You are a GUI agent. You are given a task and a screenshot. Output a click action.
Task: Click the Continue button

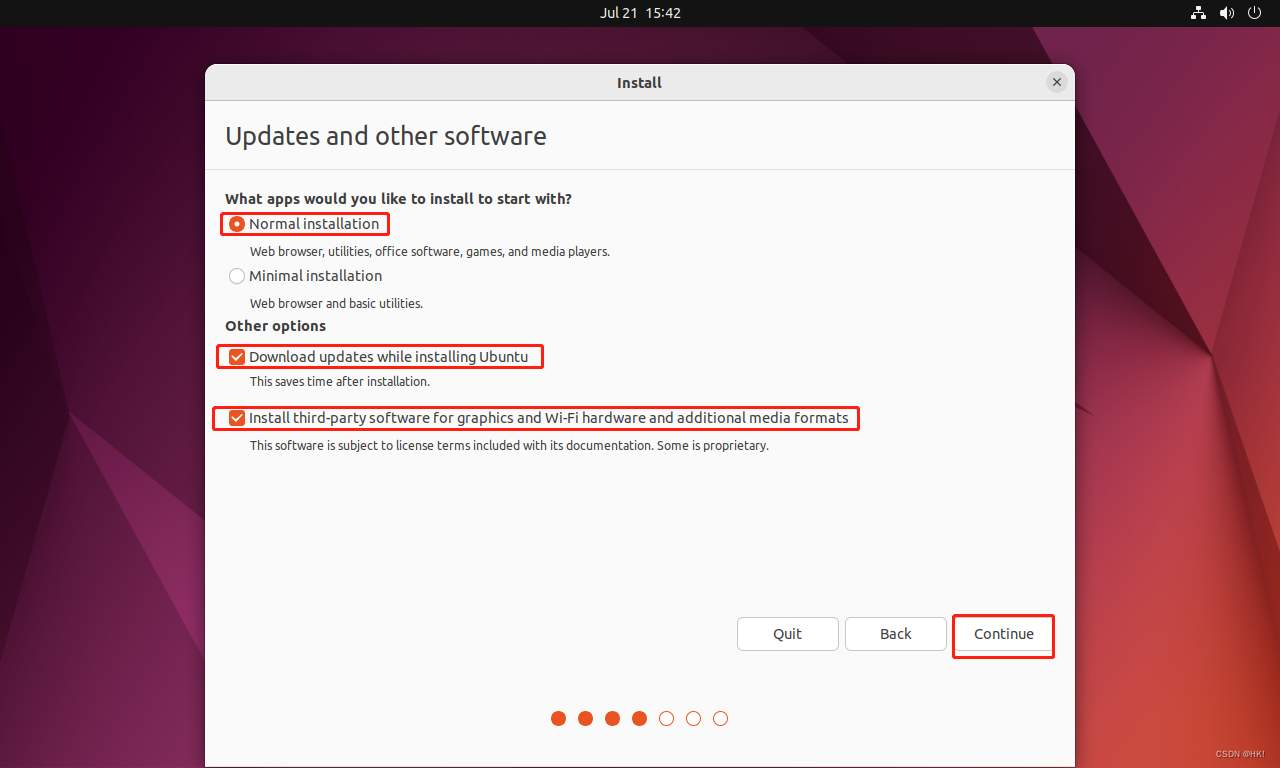1004,634
